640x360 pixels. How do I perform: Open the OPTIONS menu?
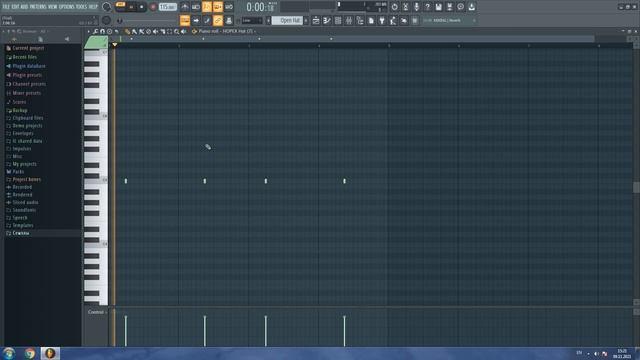coord(67,7)
